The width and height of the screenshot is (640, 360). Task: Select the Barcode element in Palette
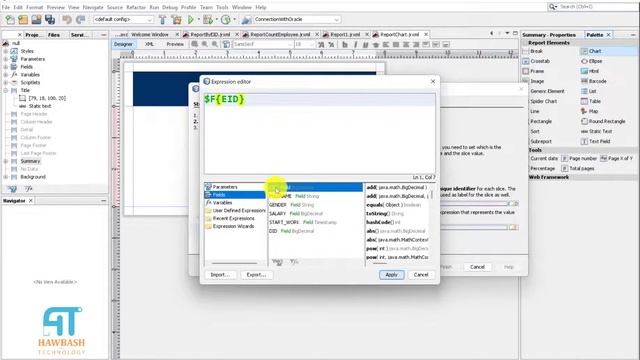pos(593,81)
